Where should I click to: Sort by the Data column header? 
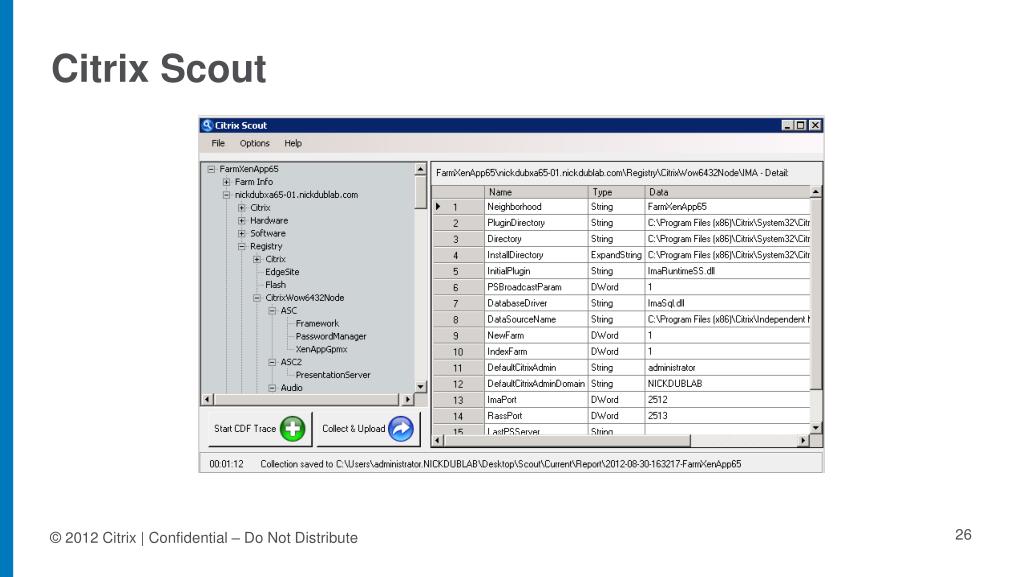pyautogui.click(x=727, y=192)
